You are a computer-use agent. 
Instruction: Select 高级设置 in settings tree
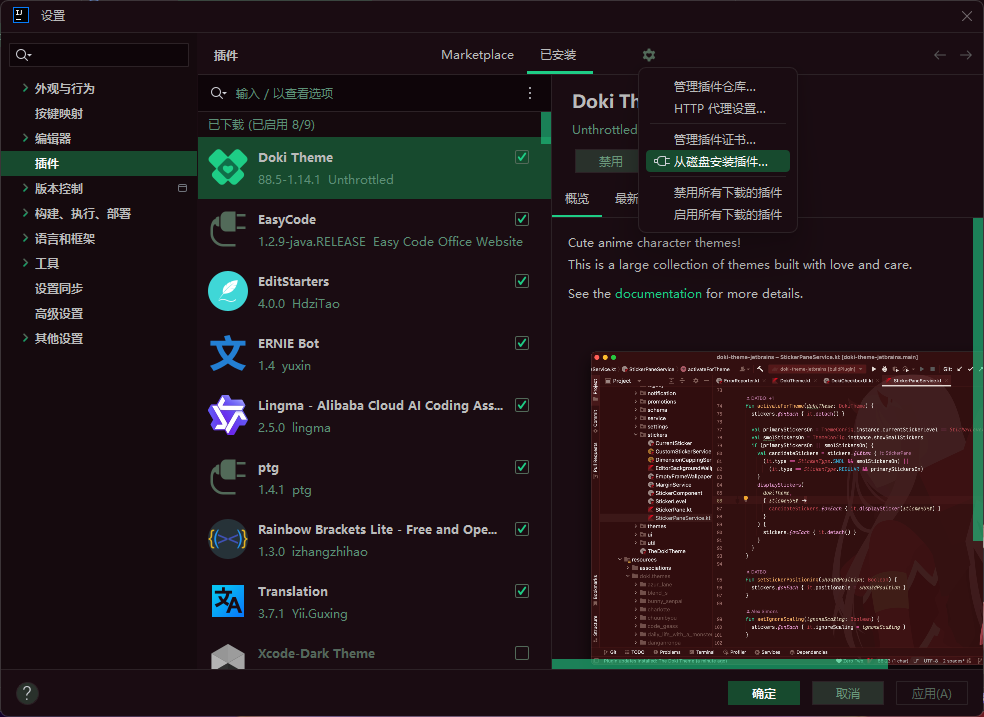click(x=59, y=314)
